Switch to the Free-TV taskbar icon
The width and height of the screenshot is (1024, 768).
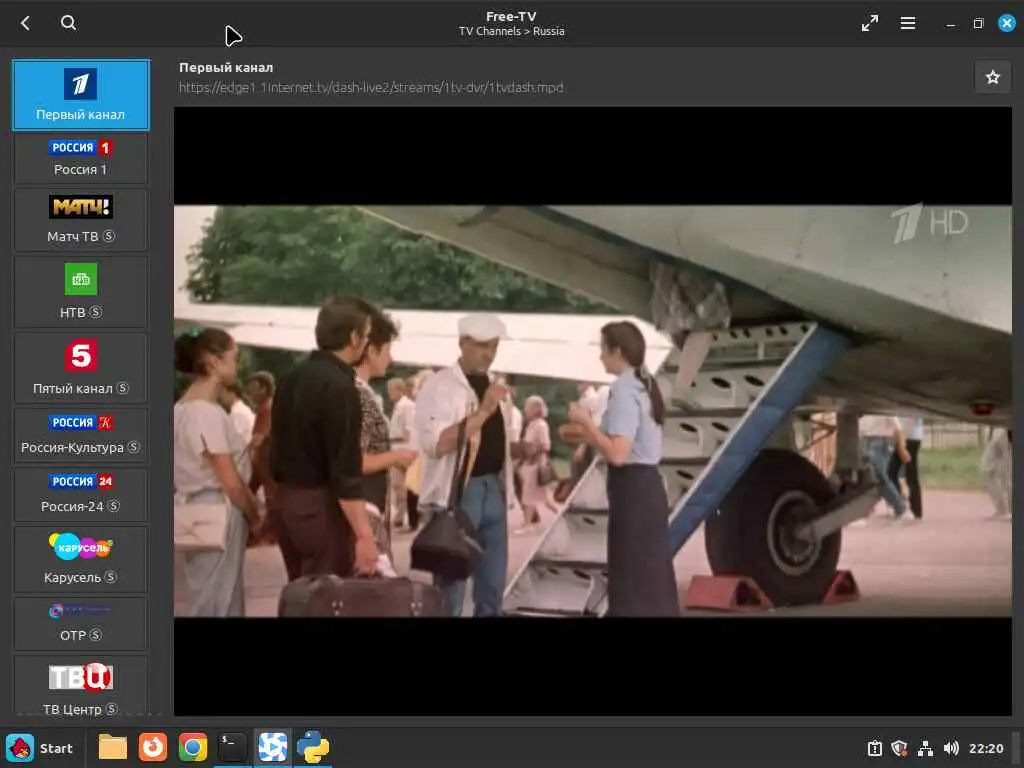(272, 748)
